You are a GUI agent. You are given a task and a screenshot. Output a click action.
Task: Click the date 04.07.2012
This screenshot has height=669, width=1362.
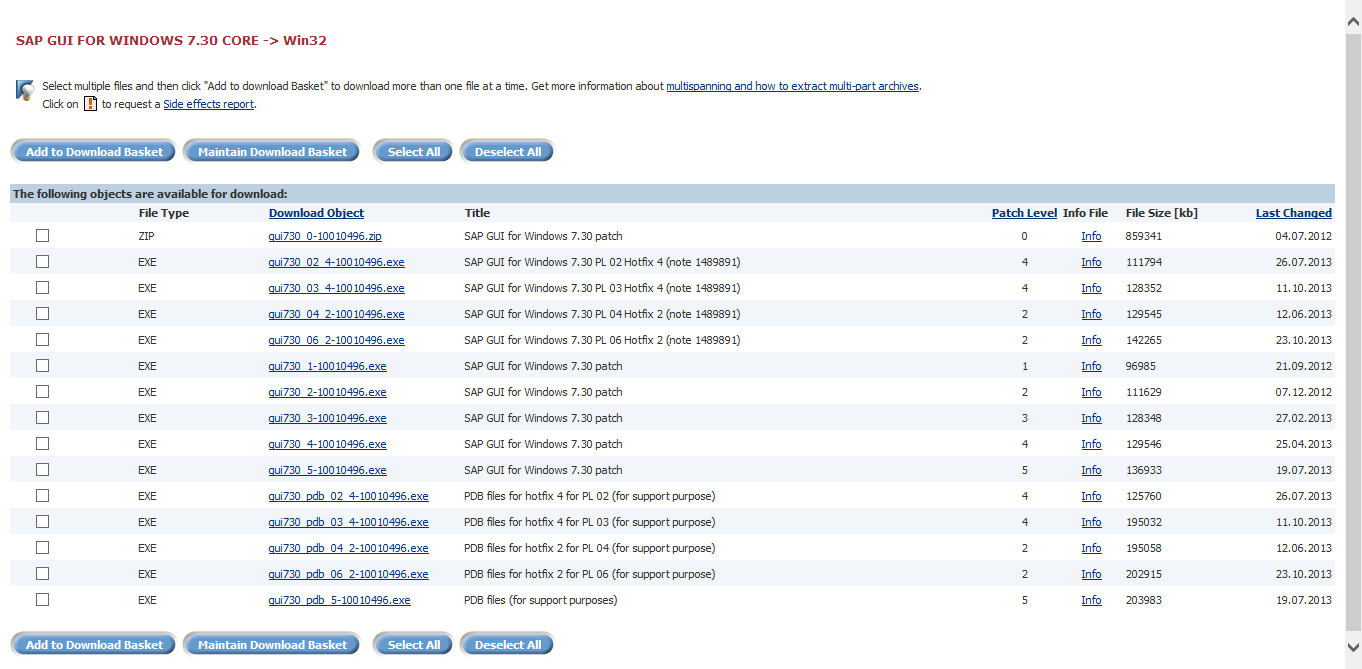click(1303, 236)
